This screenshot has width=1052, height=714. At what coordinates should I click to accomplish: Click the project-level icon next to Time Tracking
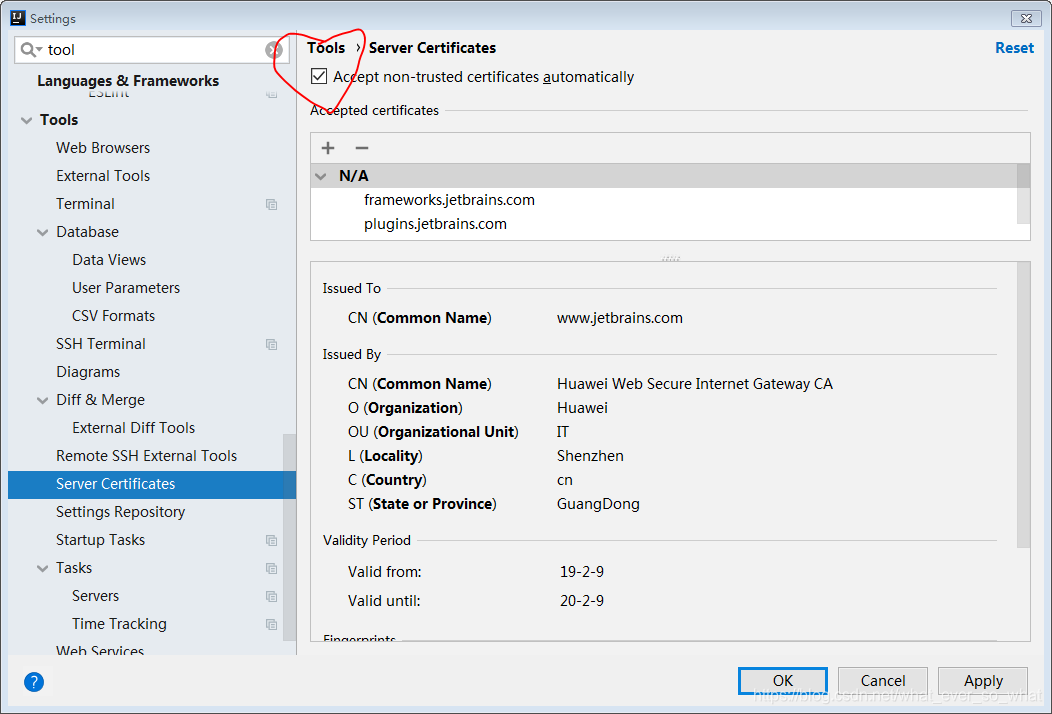[x=272, y=624]
